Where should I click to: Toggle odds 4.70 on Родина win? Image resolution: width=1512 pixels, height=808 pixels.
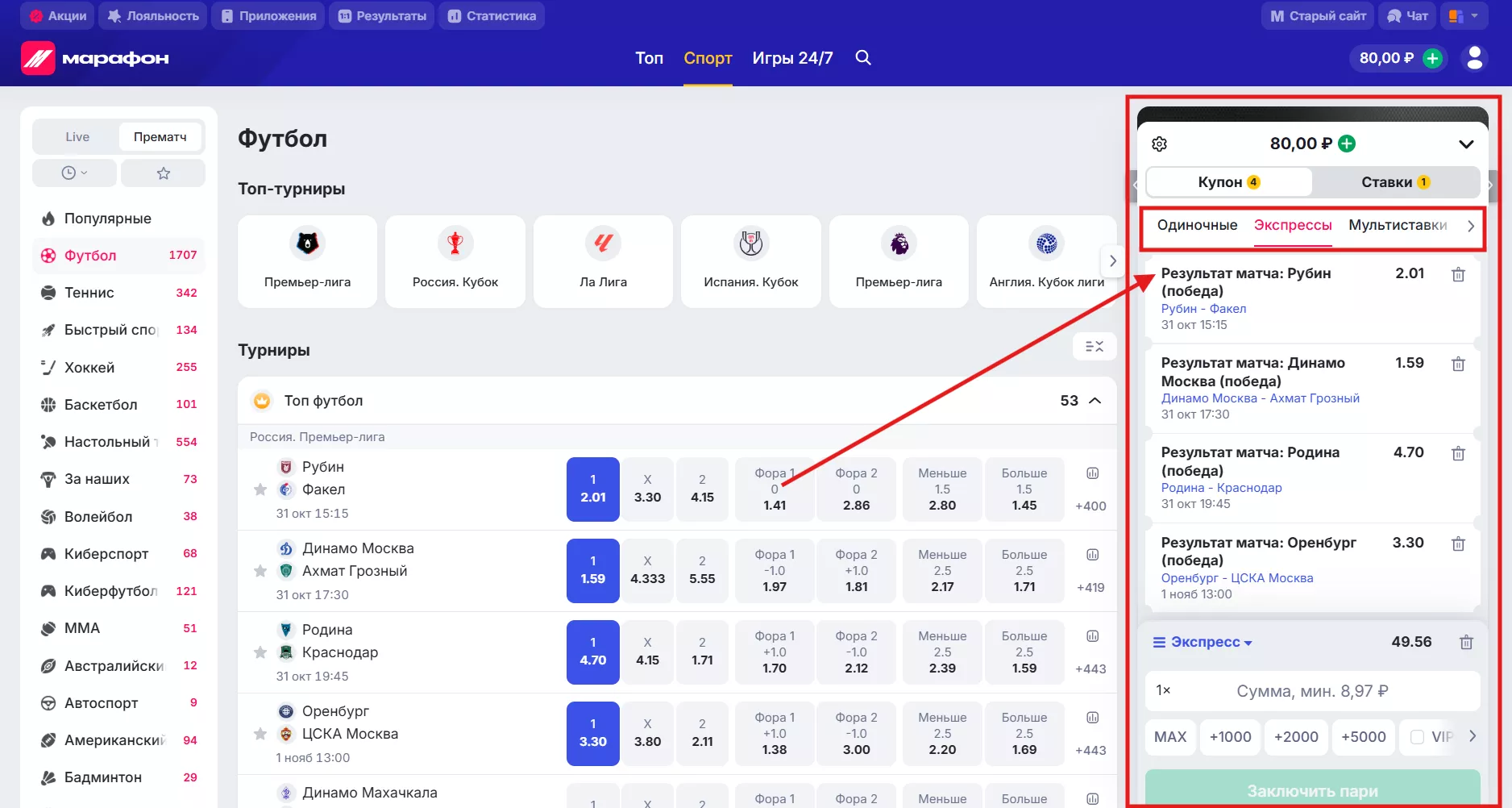click(593, 652)
